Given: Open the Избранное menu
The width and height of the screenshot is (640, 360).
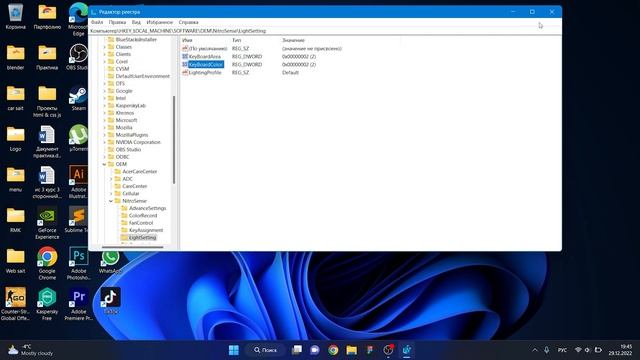Looking at the screenshot, I should [x=160, y=22].
